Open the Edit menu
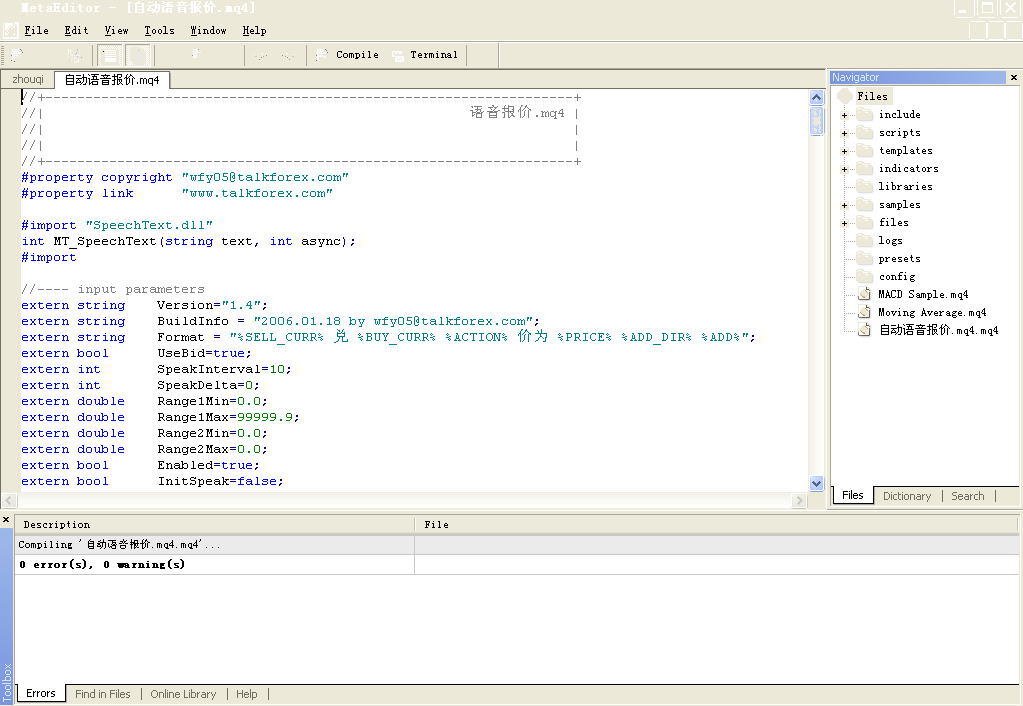This screenshot has width=1023, height=706. pos(76,30)
